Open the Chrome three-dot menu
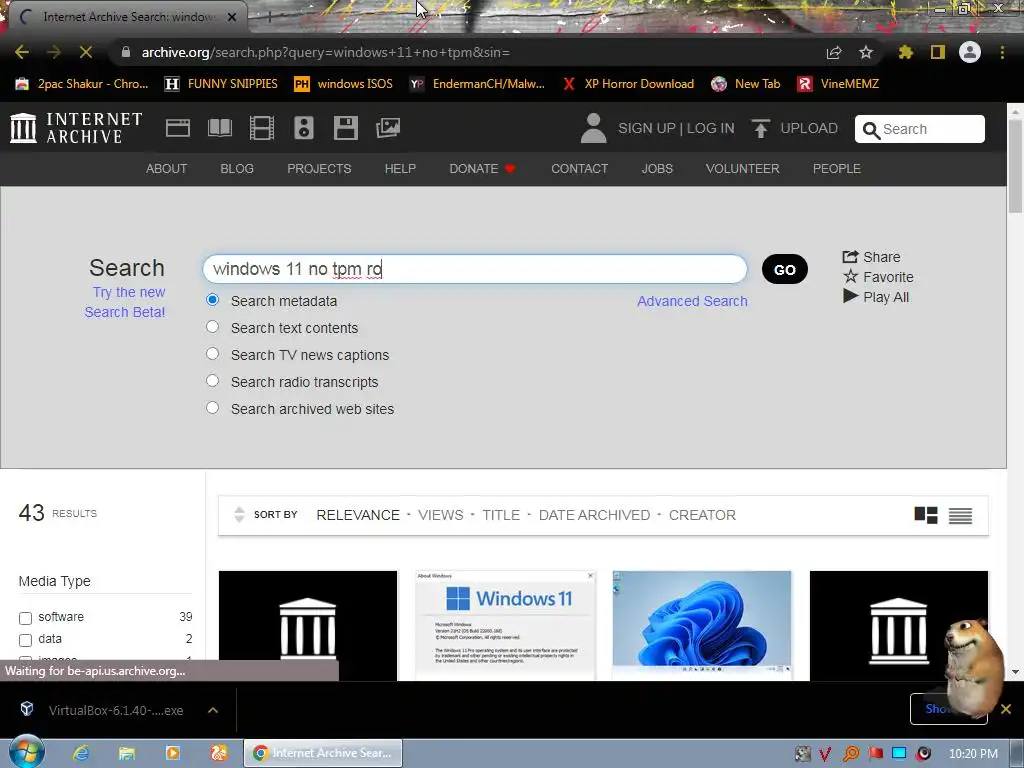Screen dimensions: 1024x768 point(1002,52)
